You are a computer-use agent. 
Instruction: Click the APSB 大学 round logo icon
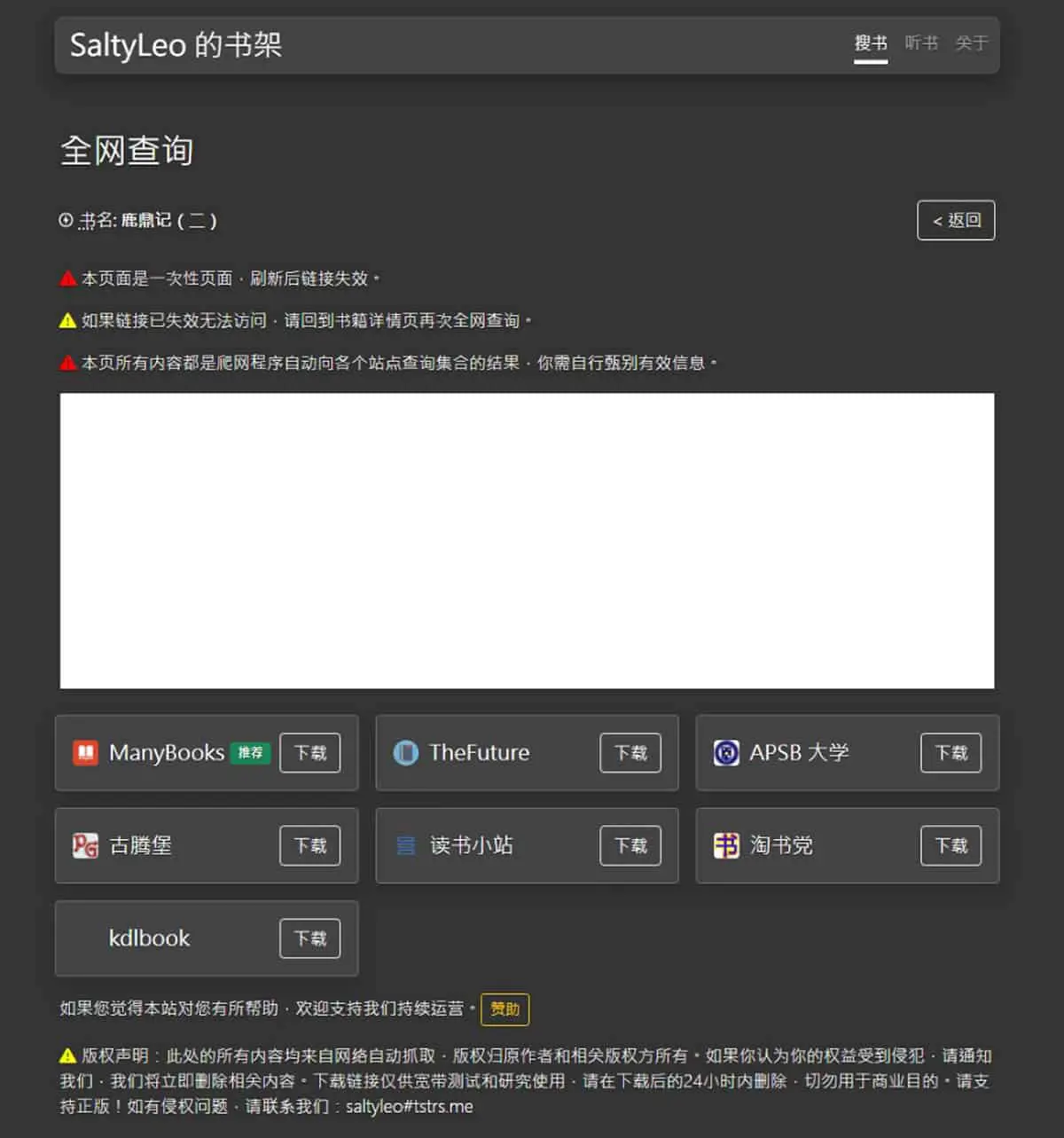(726, 753)
